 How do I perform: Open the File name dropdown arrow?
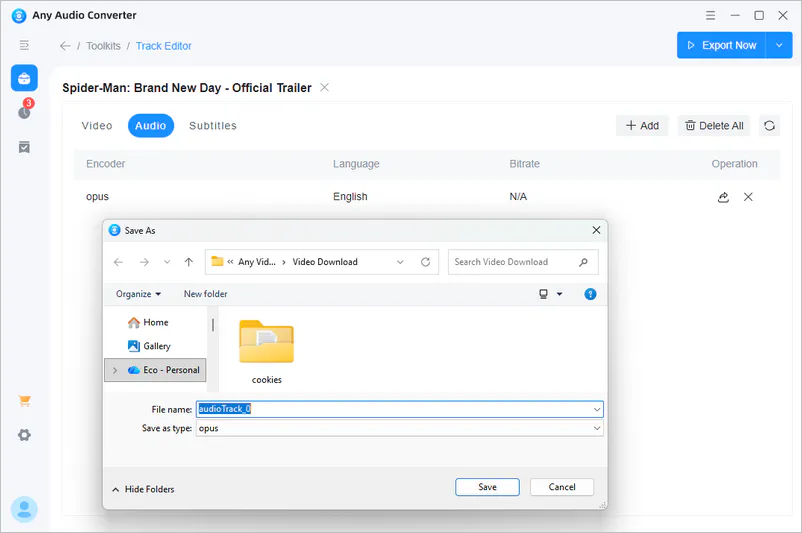(597, 409)
